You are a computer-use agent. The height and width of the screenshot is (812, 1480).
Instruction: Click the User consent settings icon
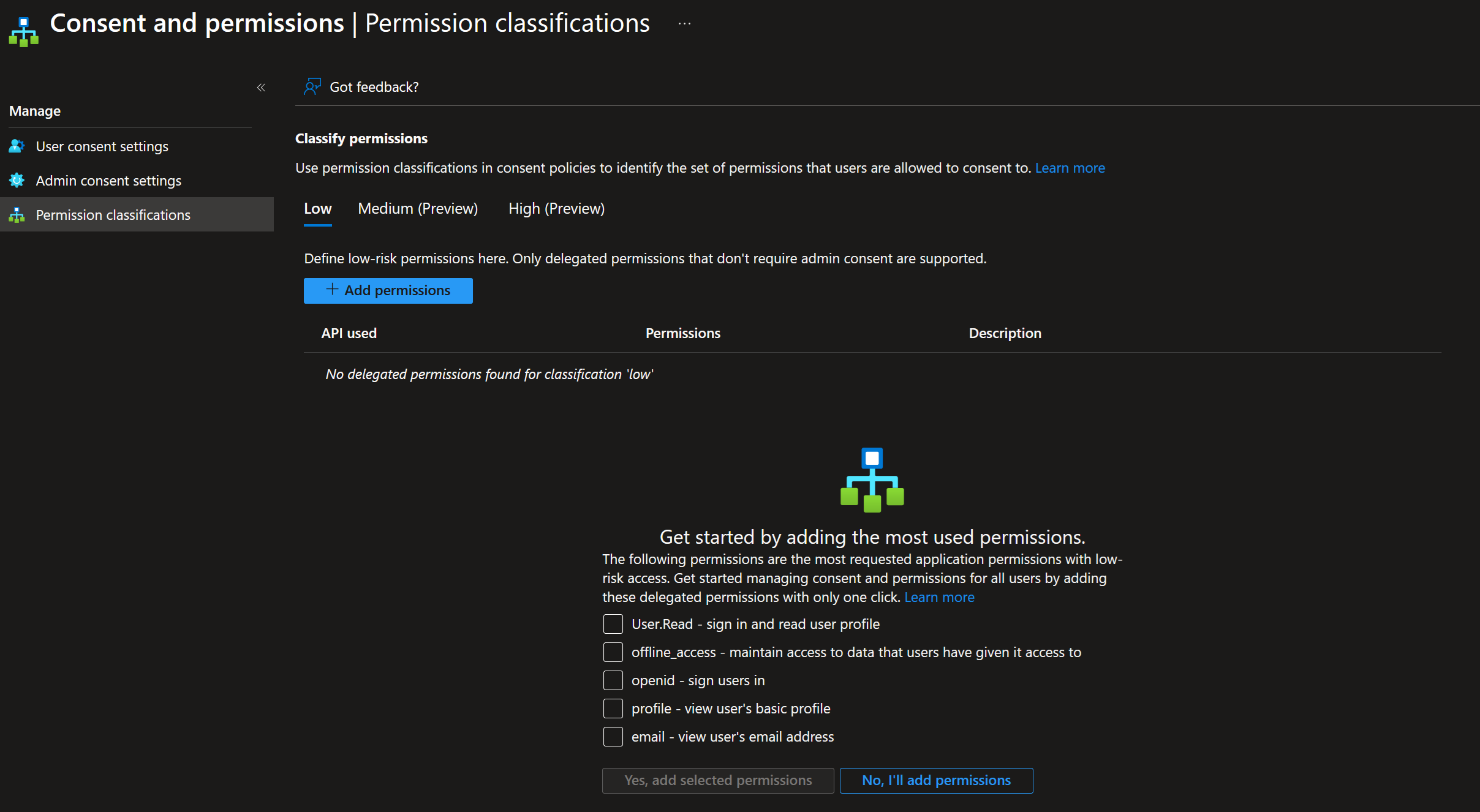click(x=17, y=146)
